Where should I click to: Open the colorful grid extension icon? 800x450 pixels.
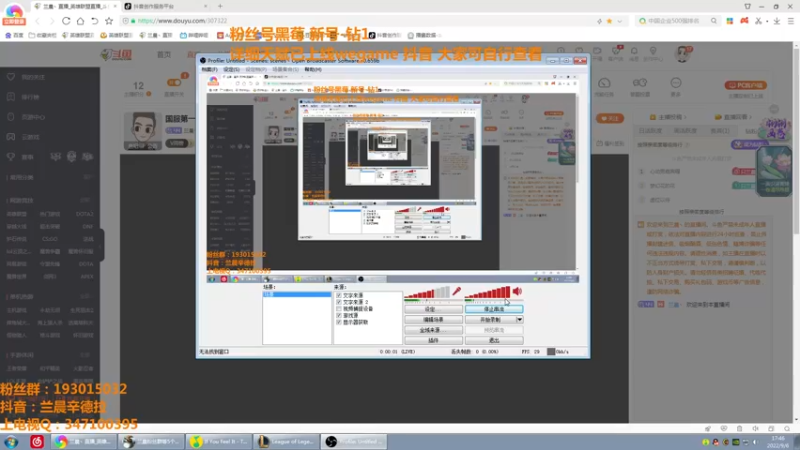click(730, 21)
